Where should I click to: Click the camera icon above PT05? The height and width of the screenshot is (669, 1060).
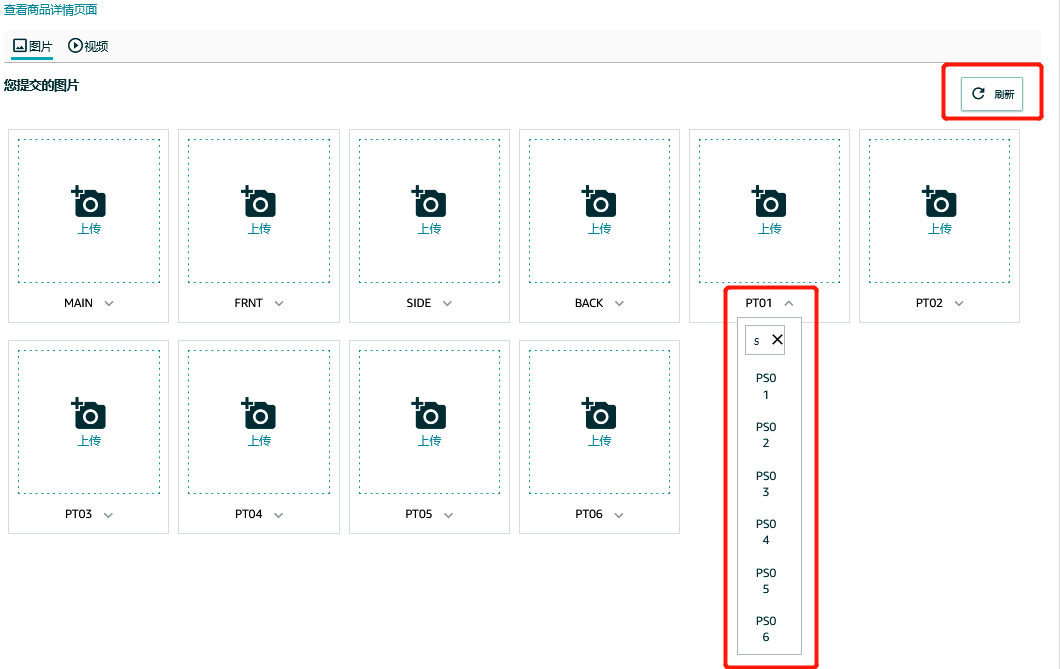point(429,414)
